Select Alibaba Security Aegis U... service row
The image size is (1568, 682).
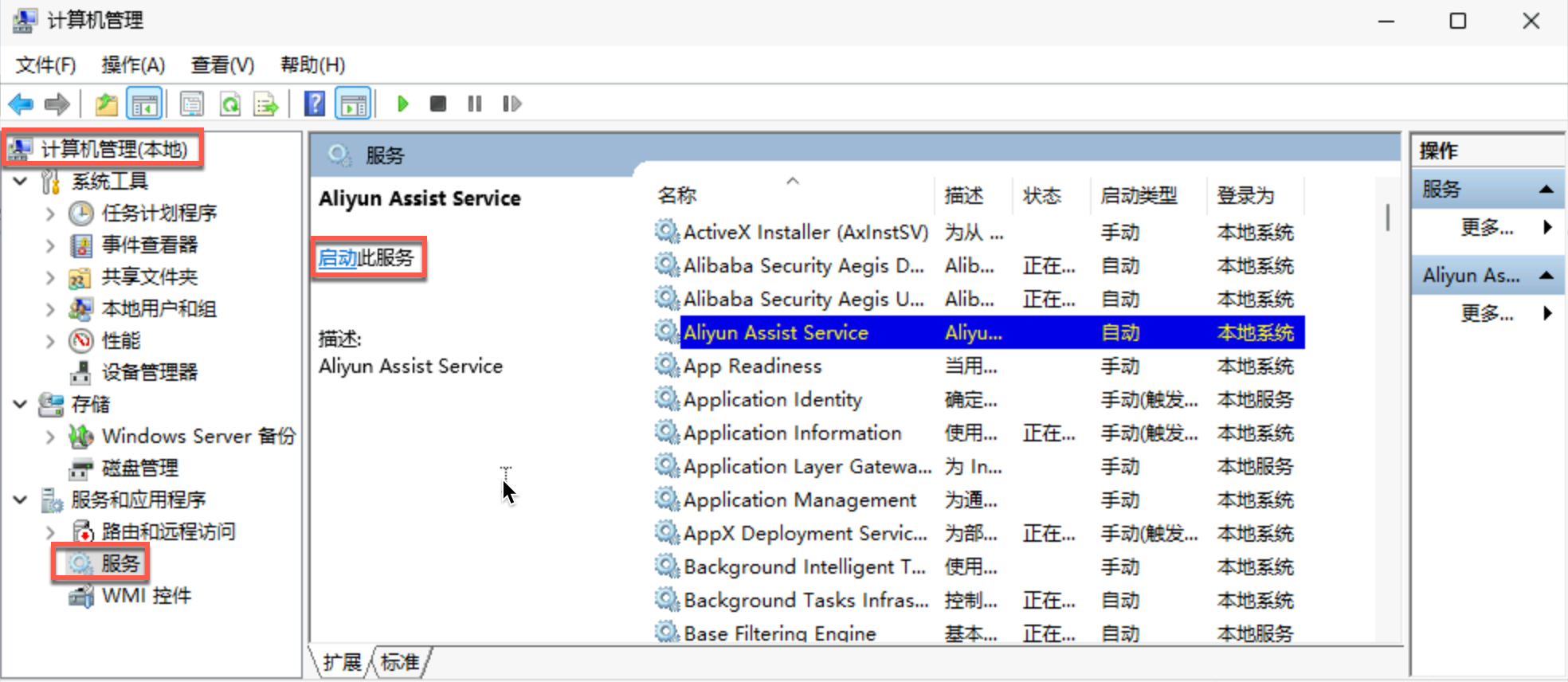[x=979, y=299]
